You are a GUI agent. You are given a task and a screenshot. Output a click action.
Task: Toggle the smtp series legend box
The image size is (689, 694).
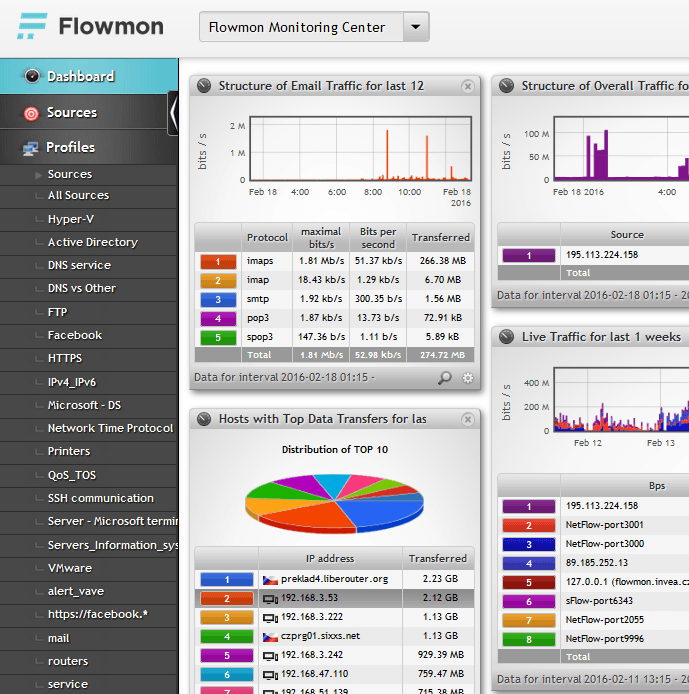coord(217,298)
